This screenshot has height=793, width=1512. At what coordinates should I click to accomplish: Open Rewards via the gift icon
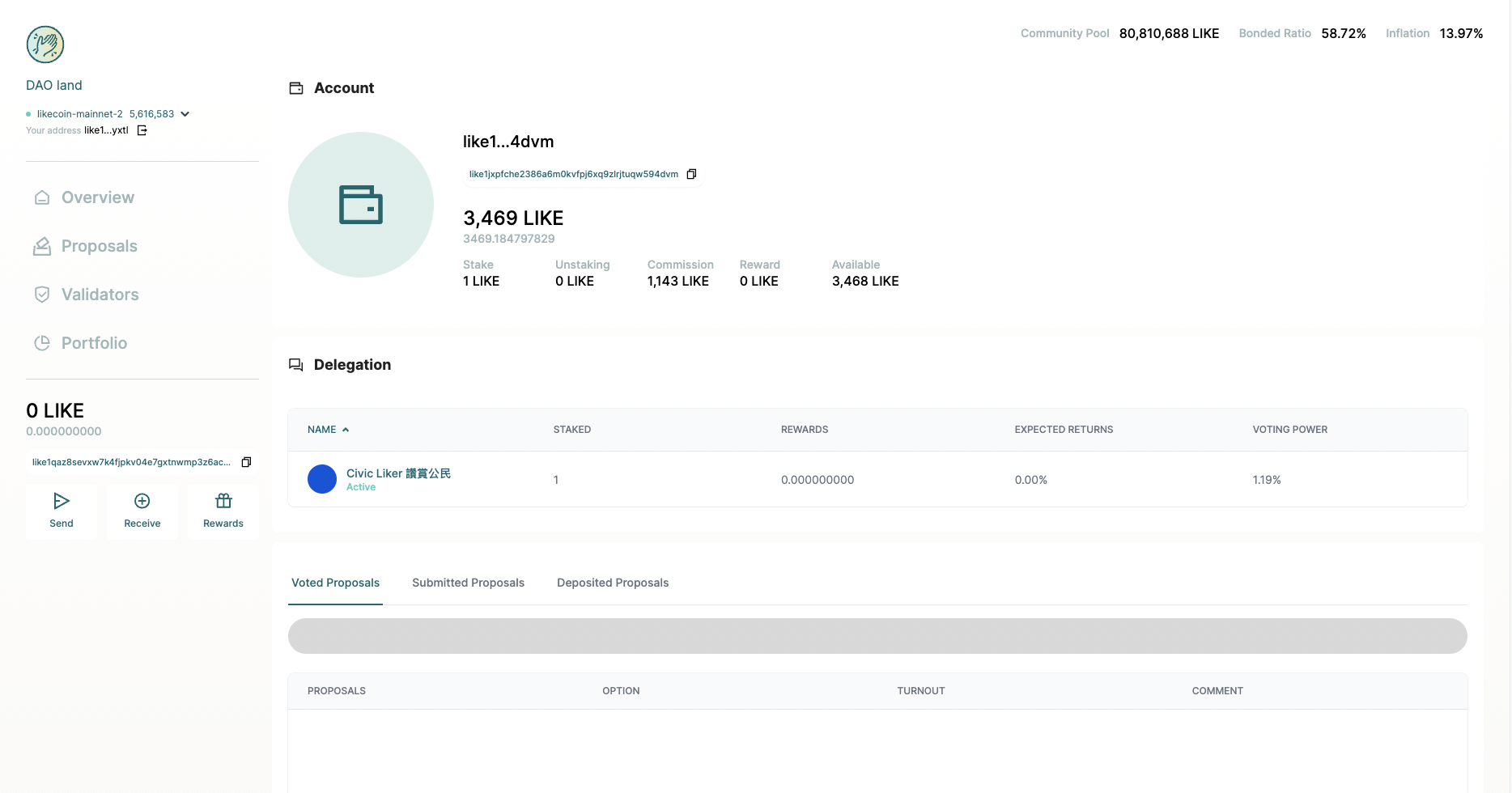pyautogui.click(x=223, y=501)
